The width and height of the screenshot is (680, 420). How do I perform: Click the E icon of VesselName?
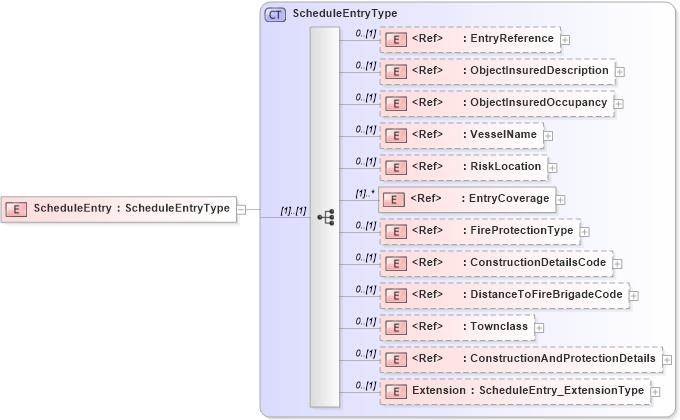pos(396,136)
